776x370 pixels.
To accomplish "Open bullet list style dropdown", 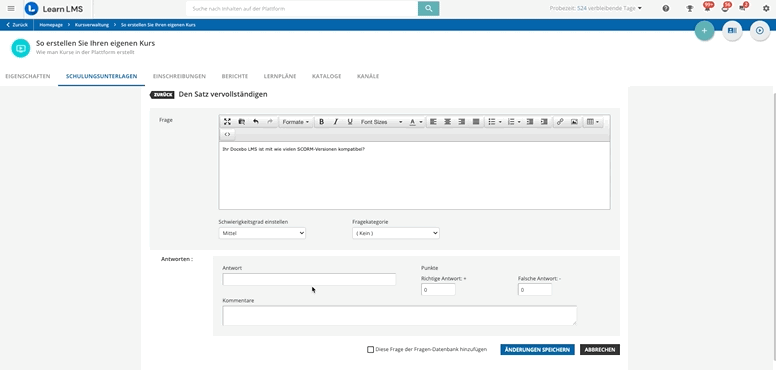I will point(500,122).
